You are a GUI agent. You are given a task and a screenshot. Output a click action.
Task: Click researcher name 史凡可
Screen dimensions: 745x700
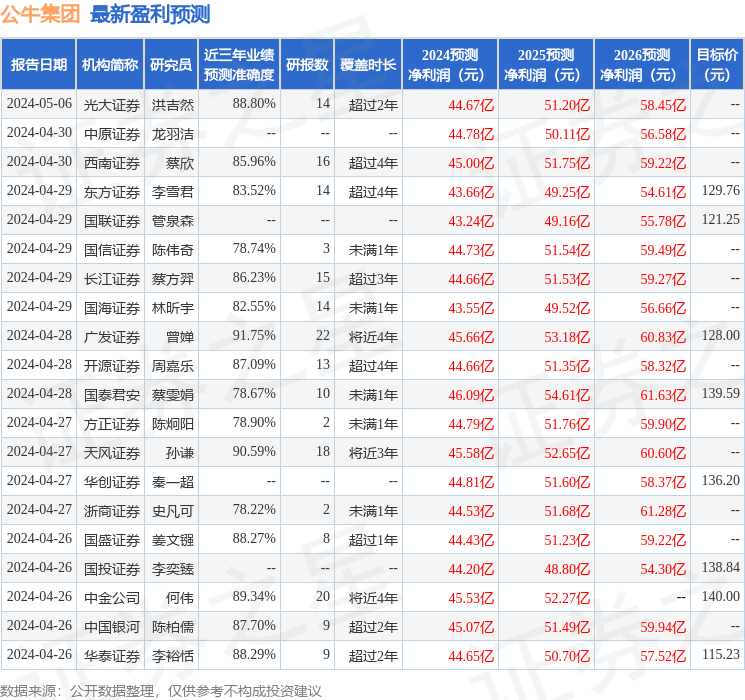(173, 511)
